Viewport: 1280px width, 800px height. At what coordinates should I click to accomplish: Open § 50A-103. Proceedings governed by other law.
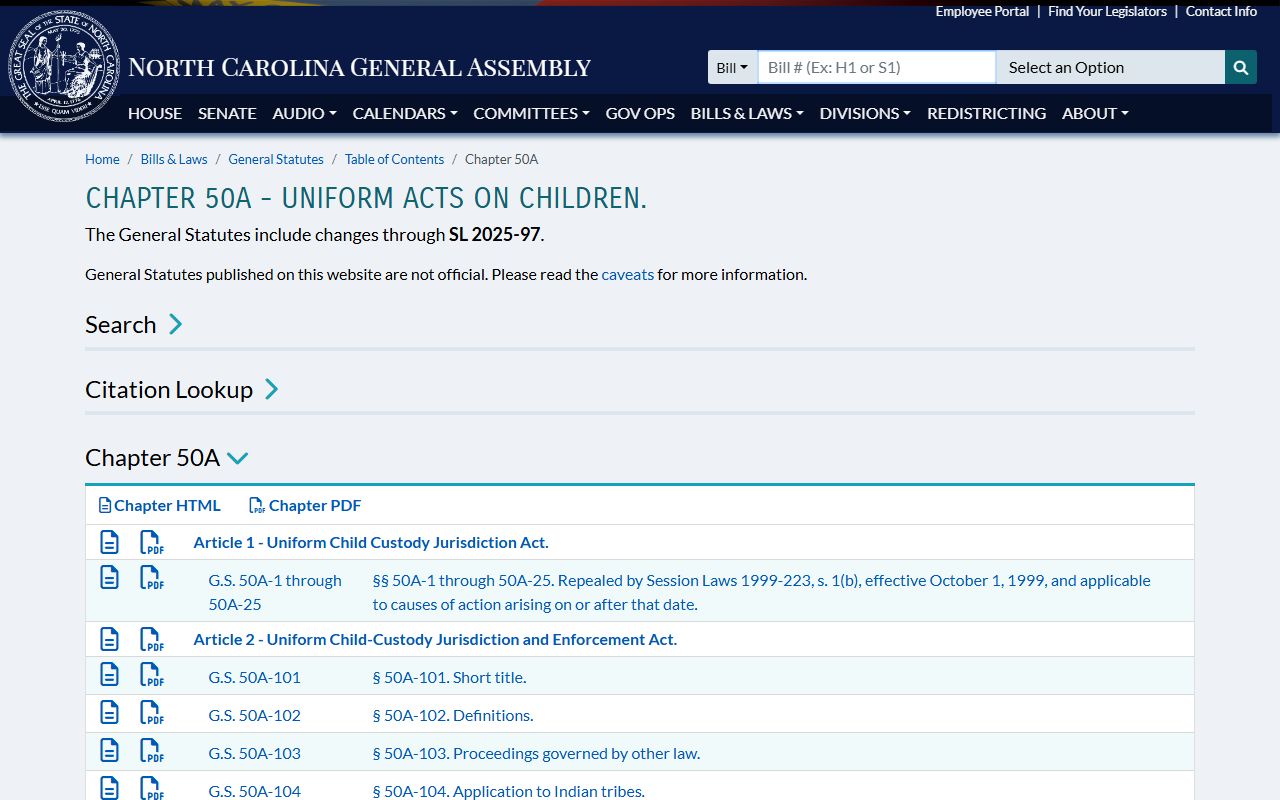[536, 753]
